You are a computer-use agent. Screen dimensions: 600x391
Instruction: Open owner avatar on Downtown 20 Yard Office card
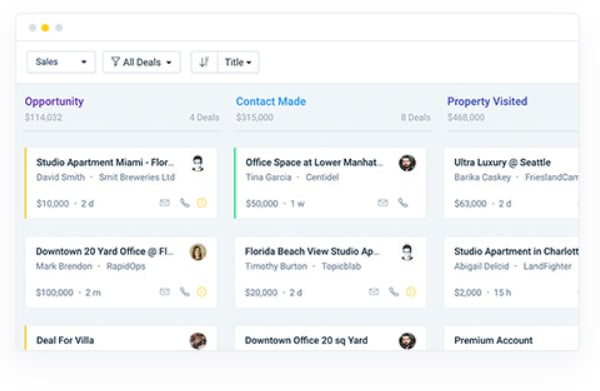click(x=198, y=252)
